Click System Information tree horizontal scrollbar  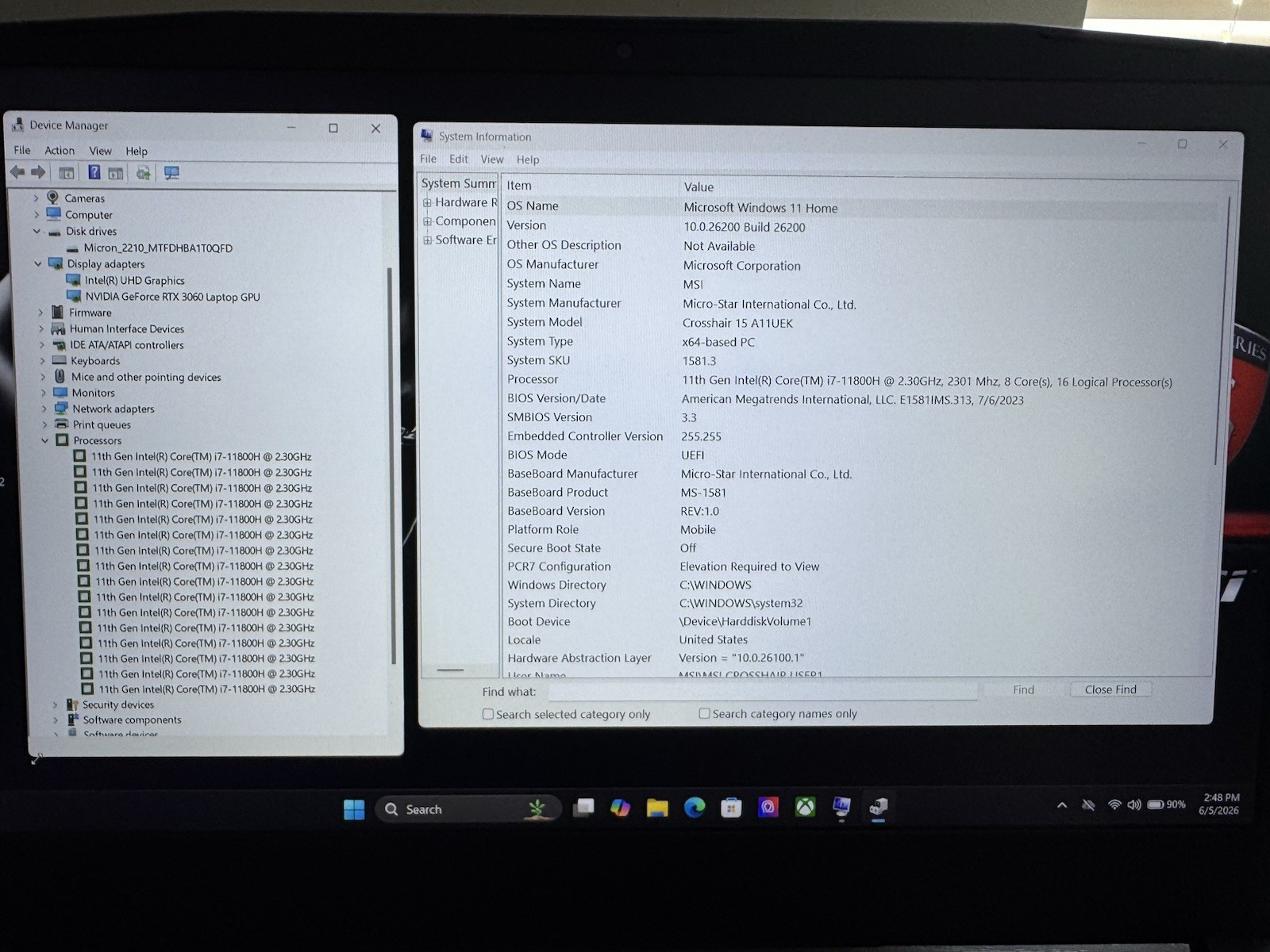(450, 670)
